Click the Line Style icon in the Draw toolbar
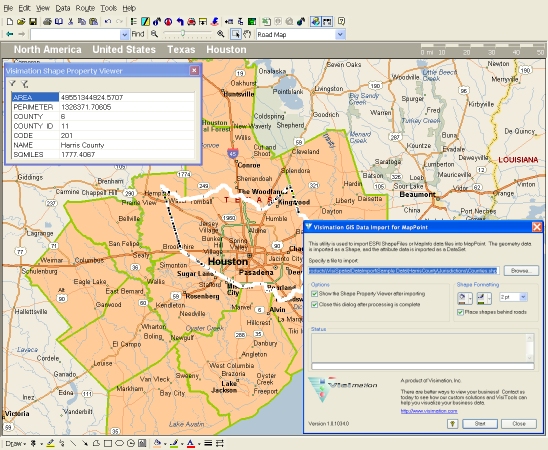The image size is (548, 450). coord(208,443)
